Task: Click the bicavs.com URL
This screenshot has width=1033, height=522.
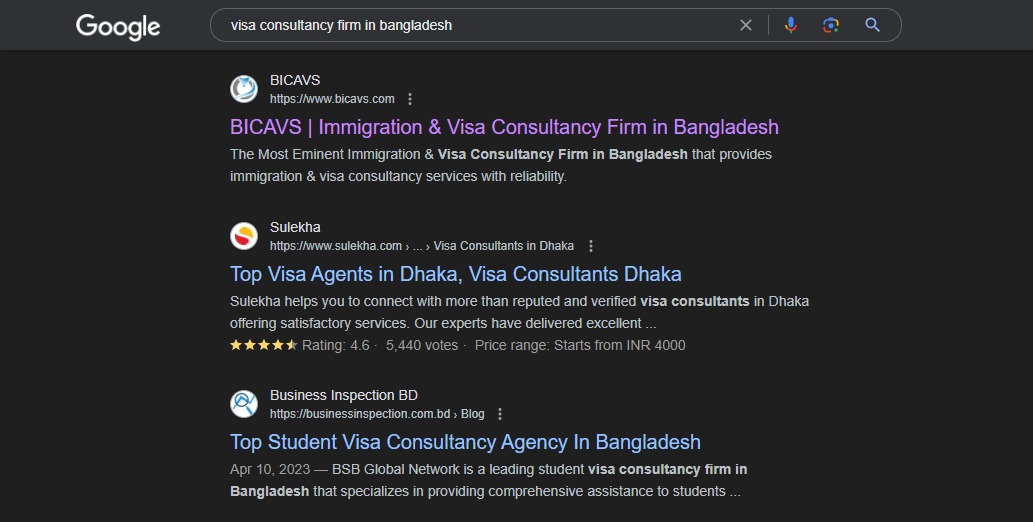Action: (332, 99)
